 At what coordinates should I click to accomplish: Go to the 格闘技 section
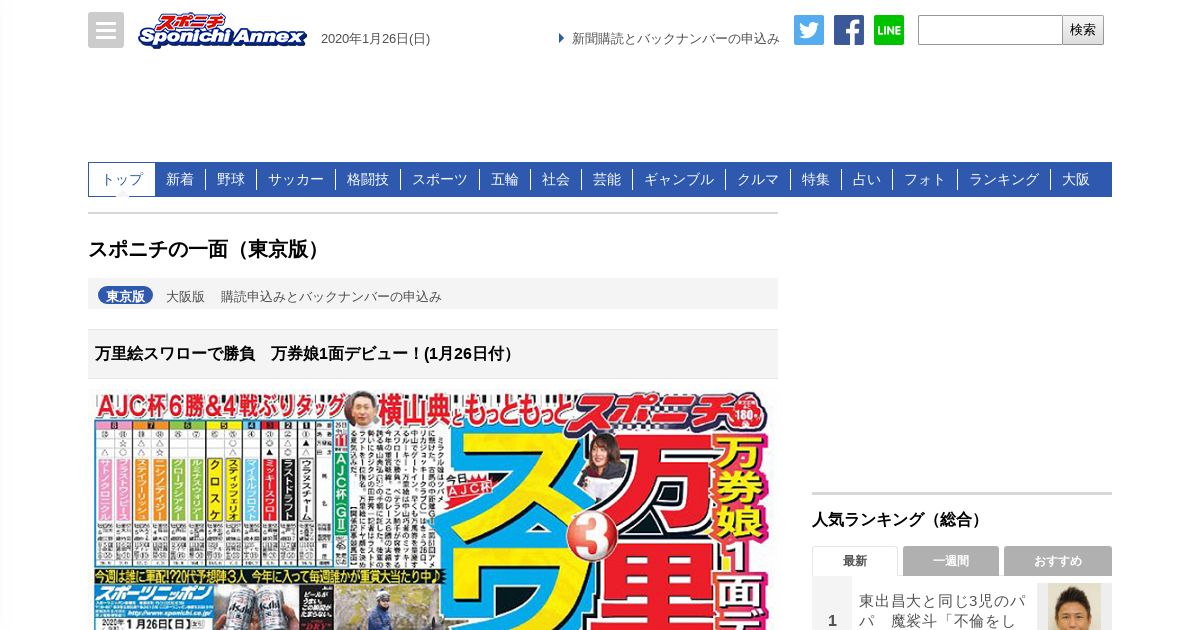pos(368,179)
